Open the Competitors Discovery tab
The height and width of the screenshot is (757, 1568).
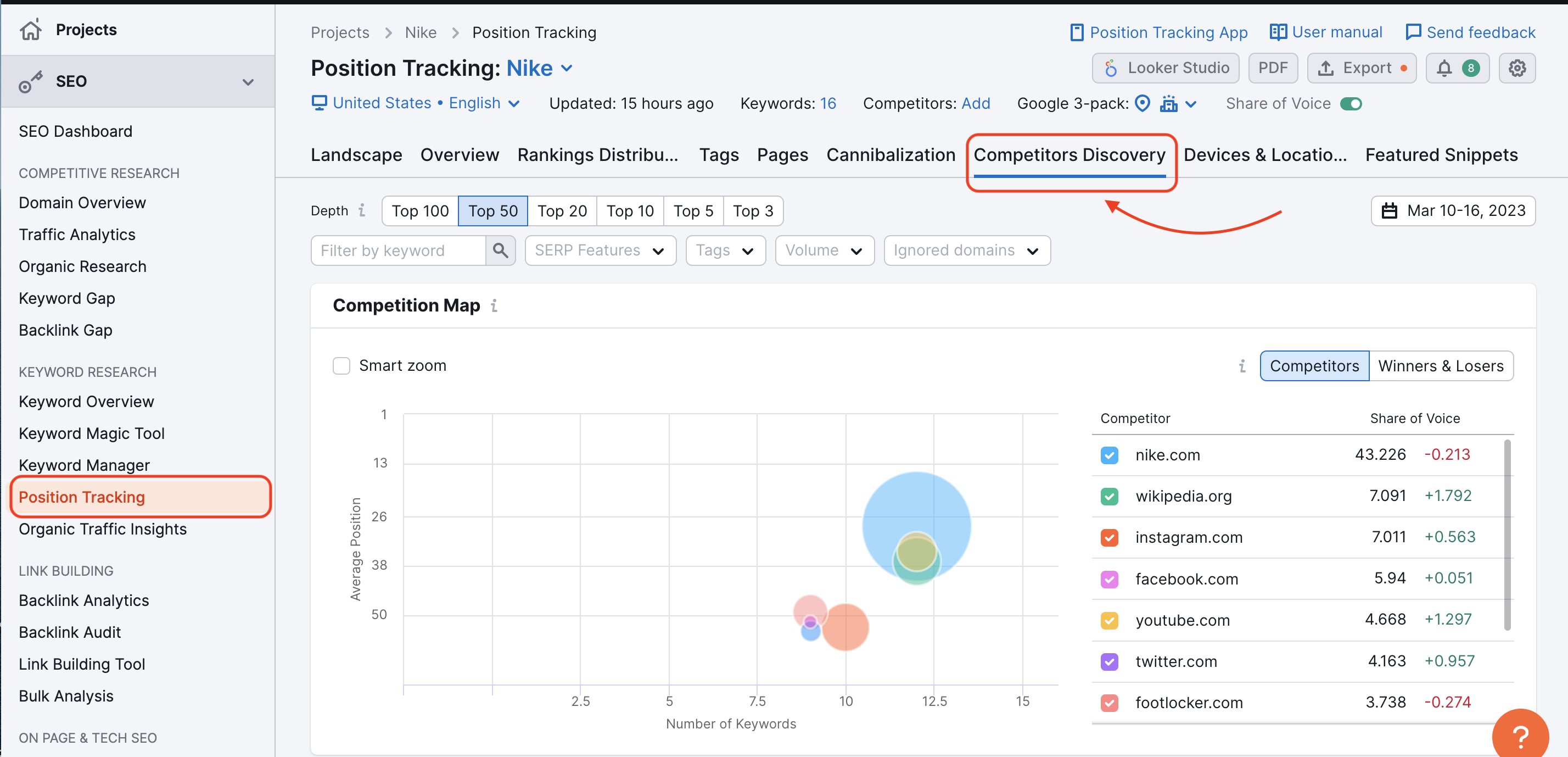click(1069, 155)
